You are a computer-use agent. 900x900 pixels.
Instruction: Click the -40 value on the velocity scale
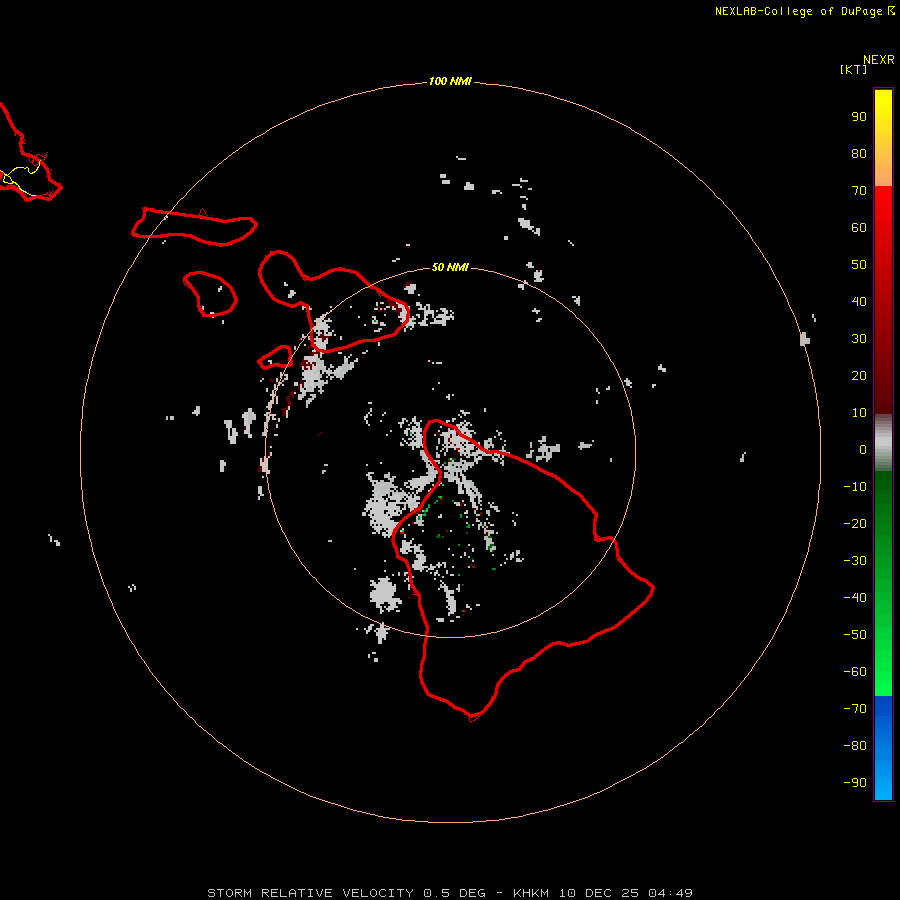(x=855, y=598)
